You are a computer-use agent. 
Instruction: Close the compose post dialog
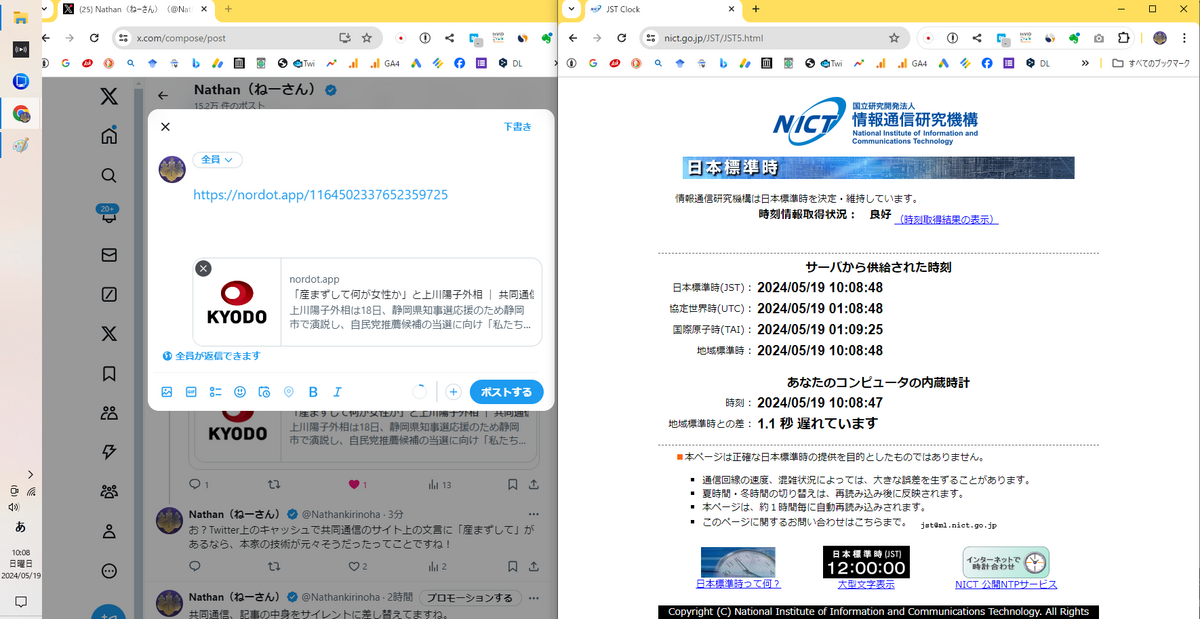tap(166, 127)
